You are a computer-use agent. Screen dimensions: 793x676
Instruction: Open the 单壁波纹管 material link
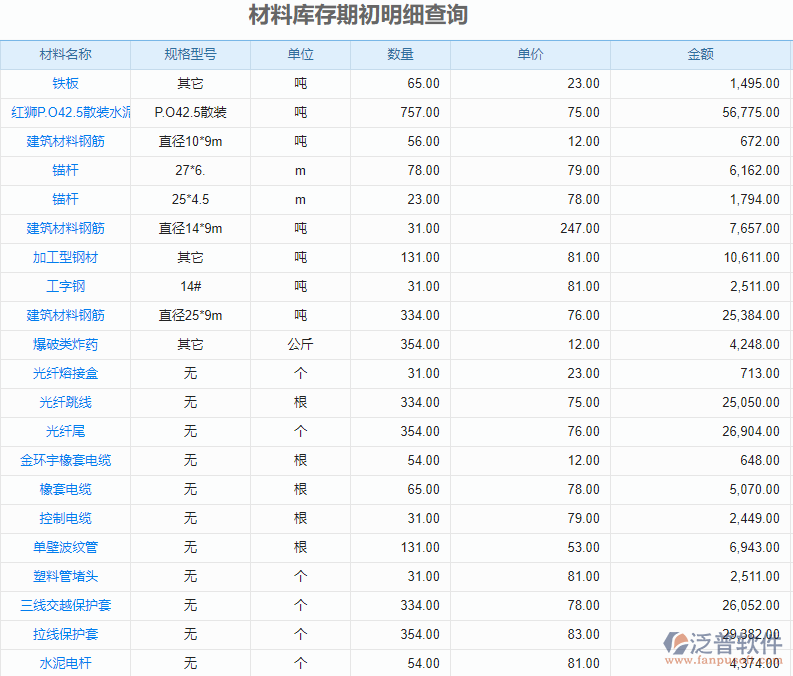click(x=65, y=547)
